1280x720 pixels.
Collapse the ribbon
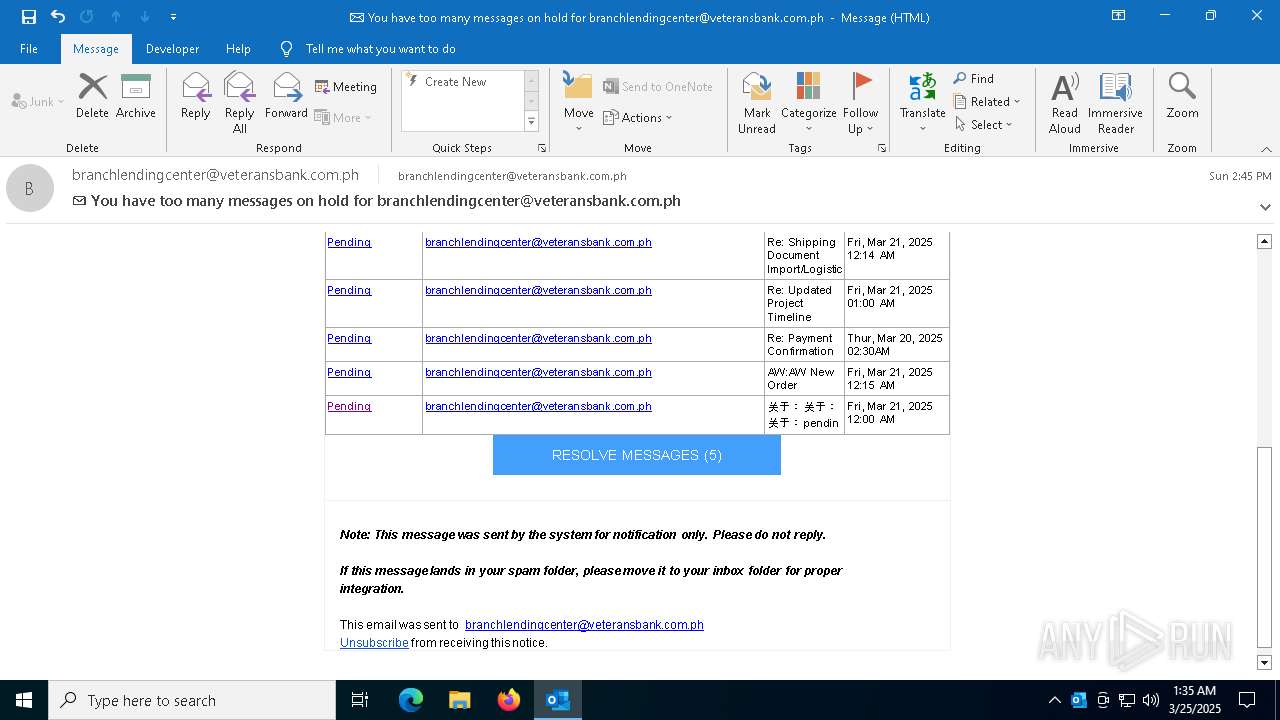tap(1266, 149)
